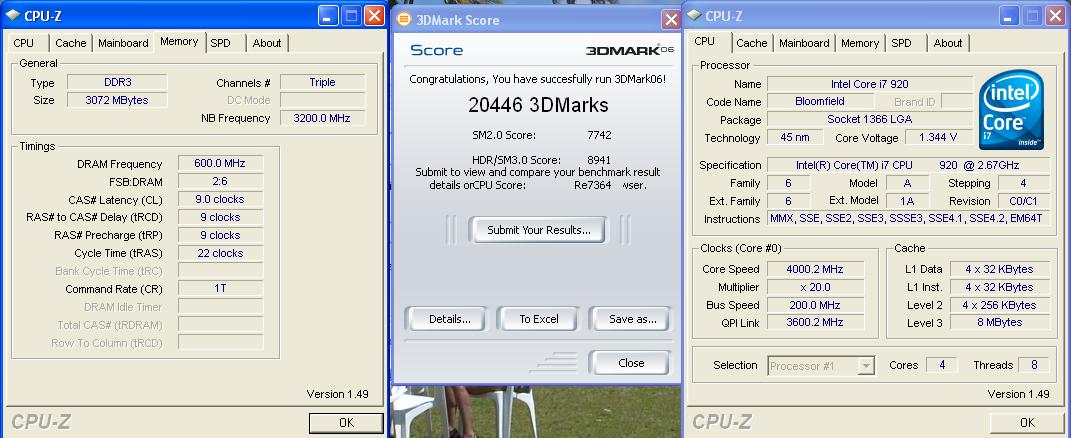Click the DRAM Frequency 600.0 MHz value
The image size is (1071, 438).
tap(220, 163)
